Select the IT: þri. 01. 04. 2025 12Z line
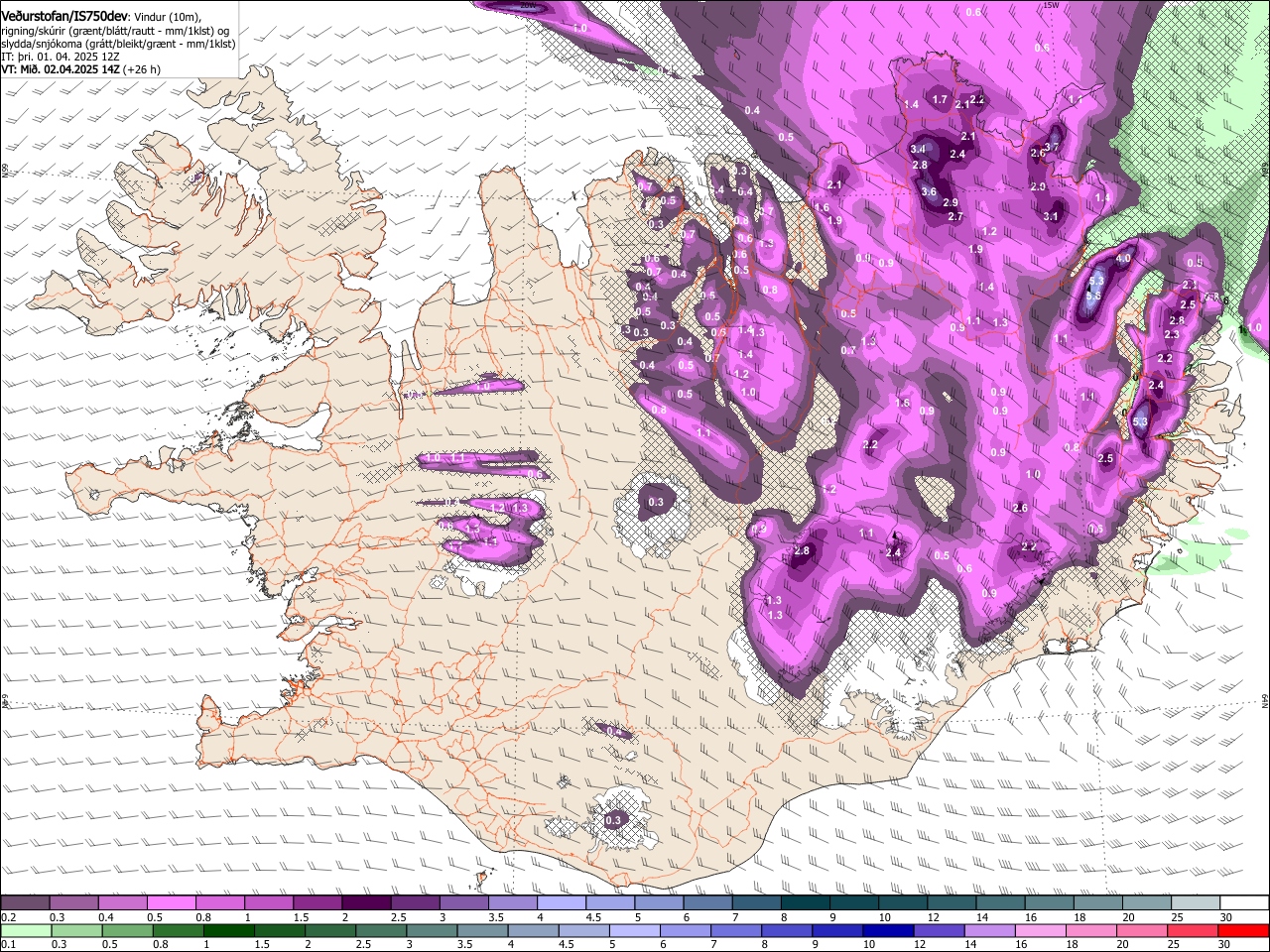 coord(63,57)
